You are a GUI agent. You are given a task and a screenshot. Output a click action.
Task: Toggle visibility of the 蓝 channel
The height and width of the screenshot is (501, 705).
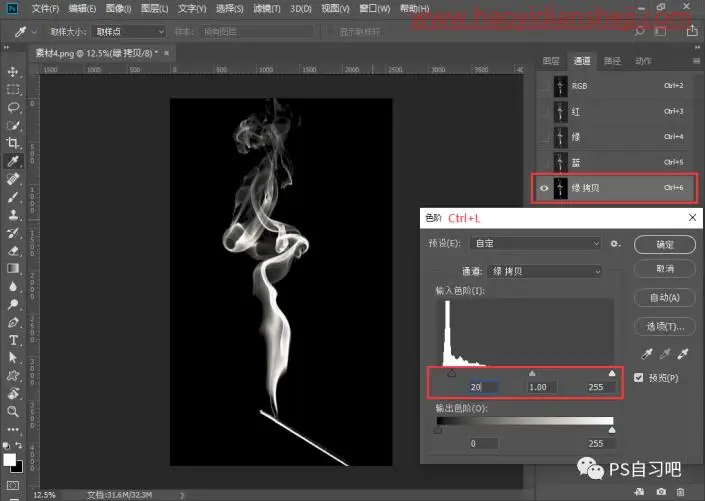(x=544, y=162)
